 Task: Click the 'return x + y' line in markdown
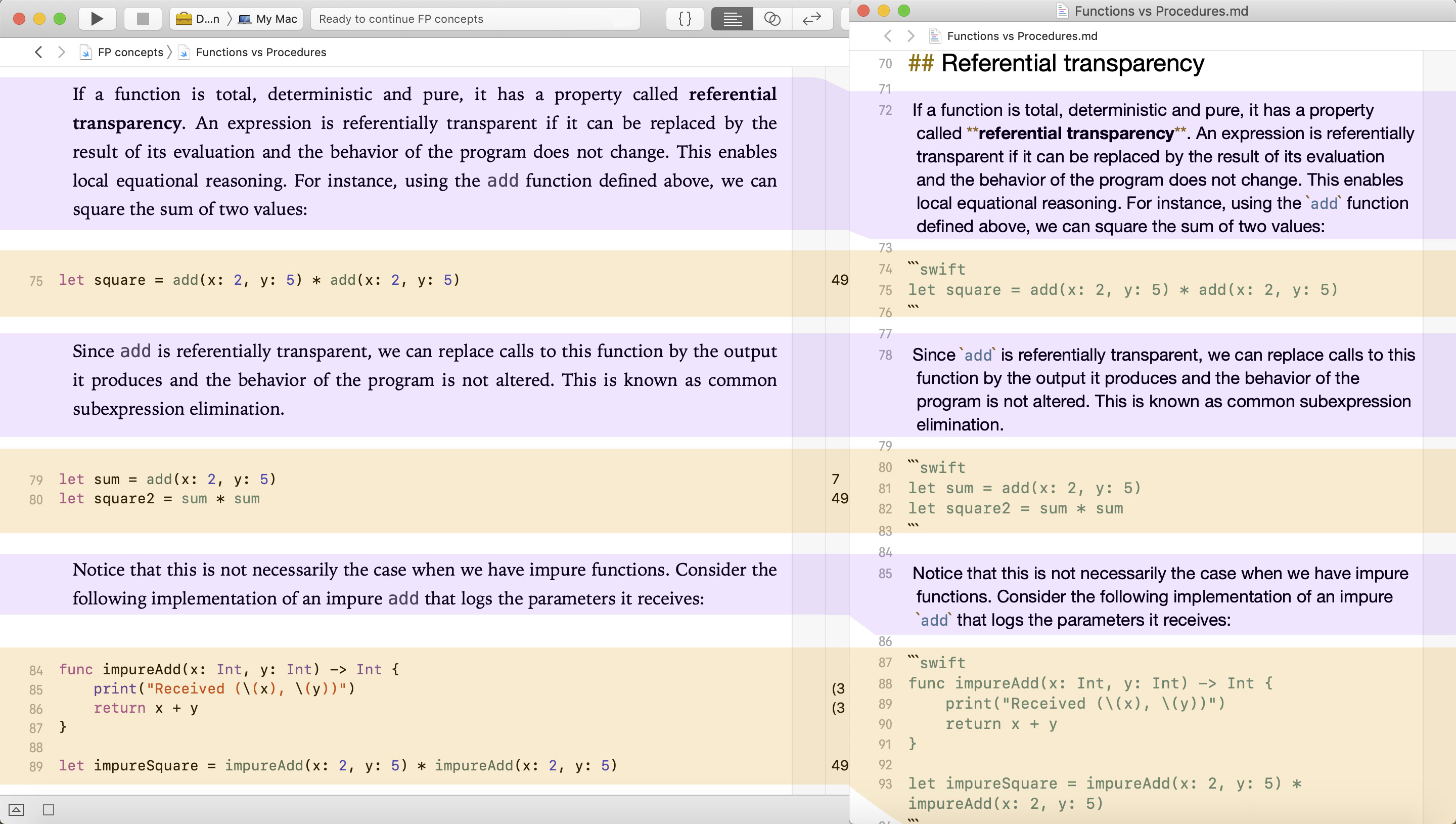1001,724
